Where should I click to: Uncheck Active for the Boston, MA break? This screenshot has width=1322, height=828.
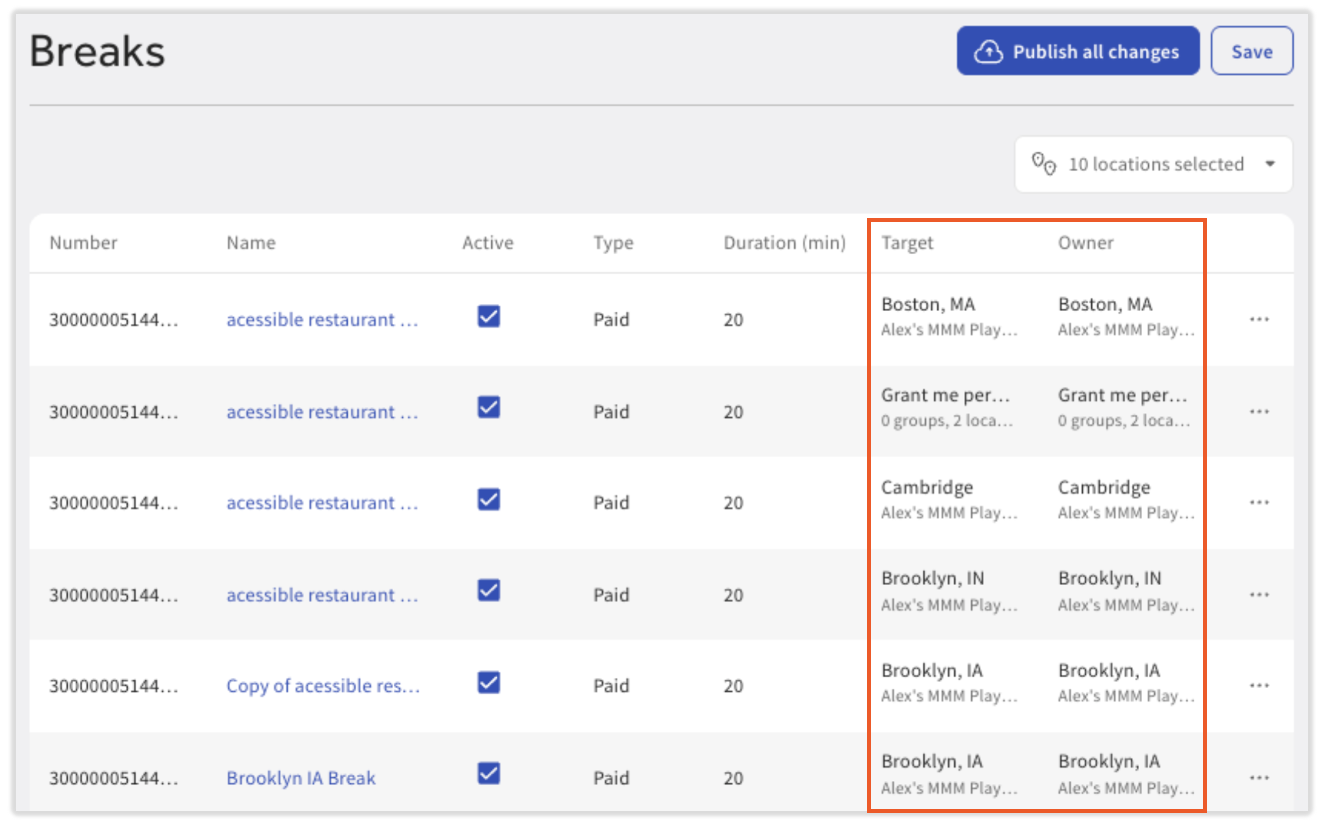(x=488, y=317)
